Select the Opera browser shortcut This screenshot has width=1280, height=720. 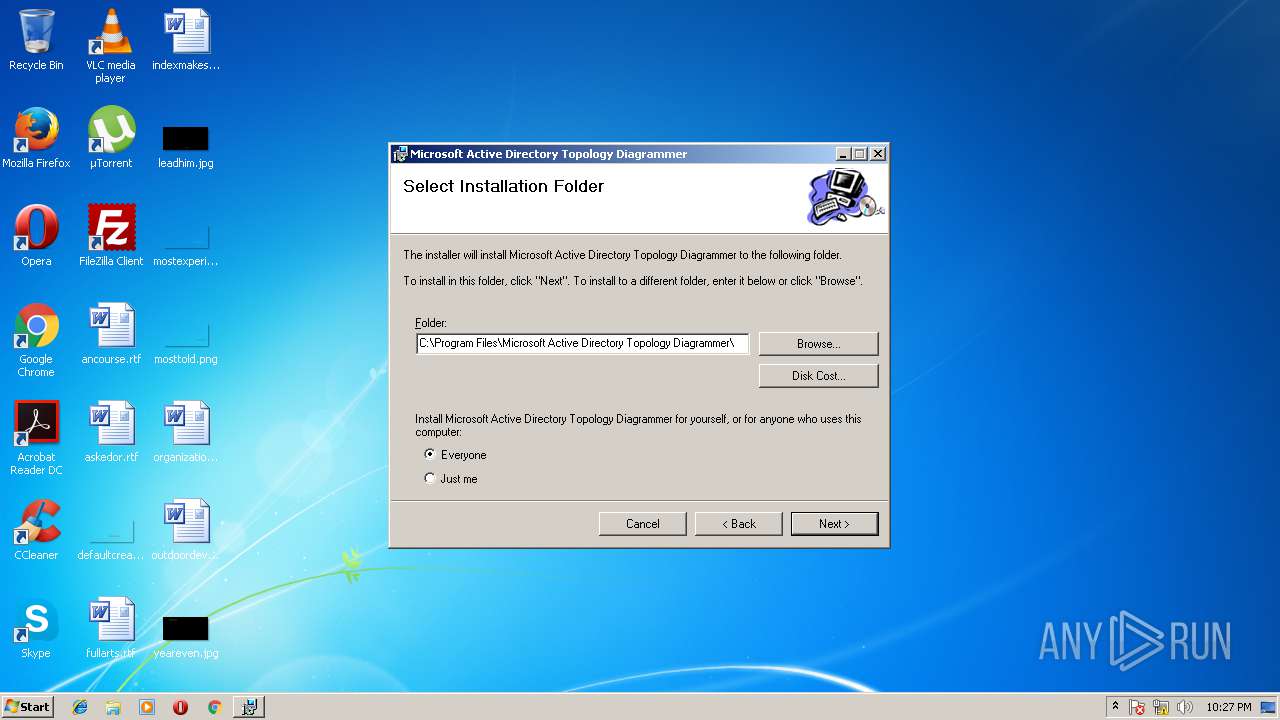pos(36,236)
